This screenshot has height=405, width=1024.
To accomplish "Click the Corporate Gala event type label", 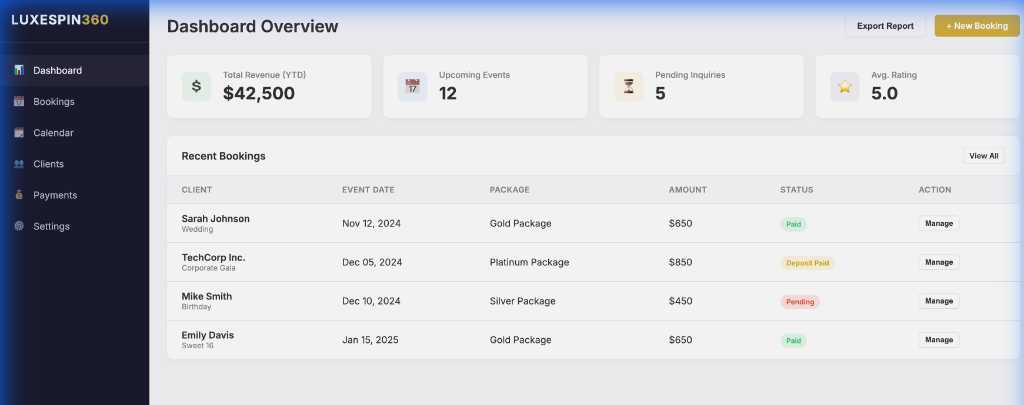I will tap(208, 268).
